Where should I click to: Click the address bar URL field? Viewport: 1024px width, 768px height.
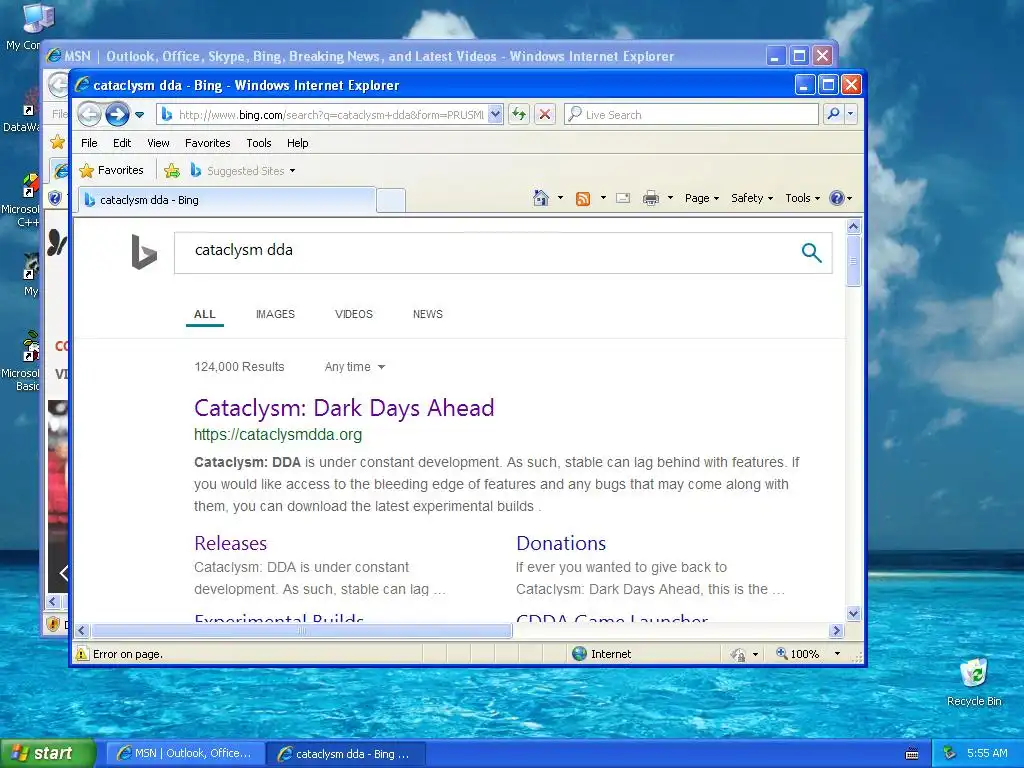pyautogui.click(x=330, y=114)
